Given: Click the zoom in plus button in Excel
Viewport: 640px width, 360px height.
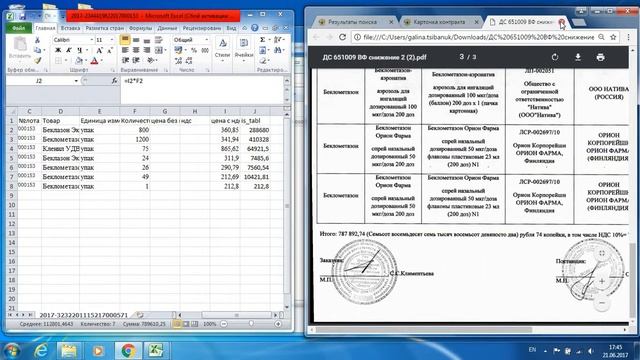Looking at the screenshot, I should coord(278,324).
